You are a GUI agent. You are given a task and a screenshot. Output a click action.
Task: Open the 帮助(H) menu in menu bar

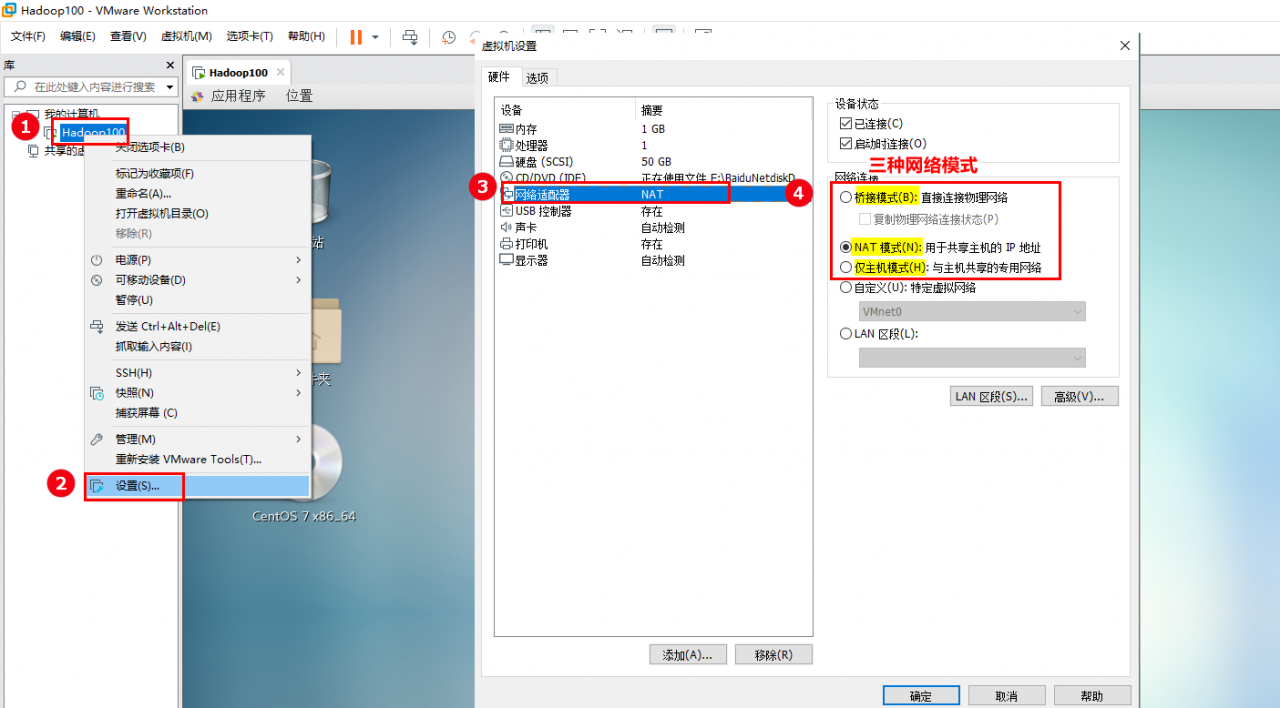click(x=306, y=37)
